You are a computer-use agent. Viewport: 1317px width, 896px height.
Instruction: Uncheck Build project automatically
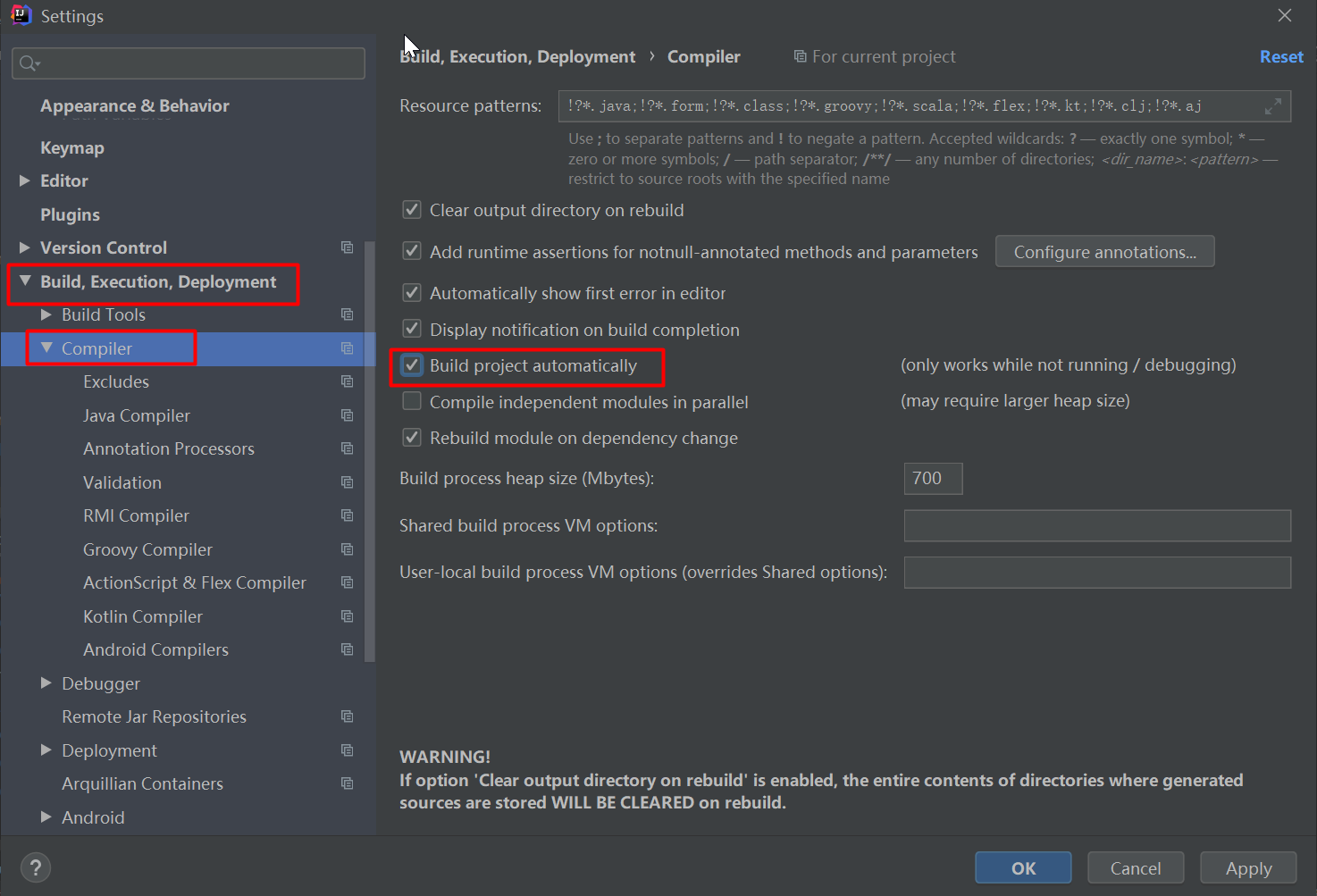point(412,365)
